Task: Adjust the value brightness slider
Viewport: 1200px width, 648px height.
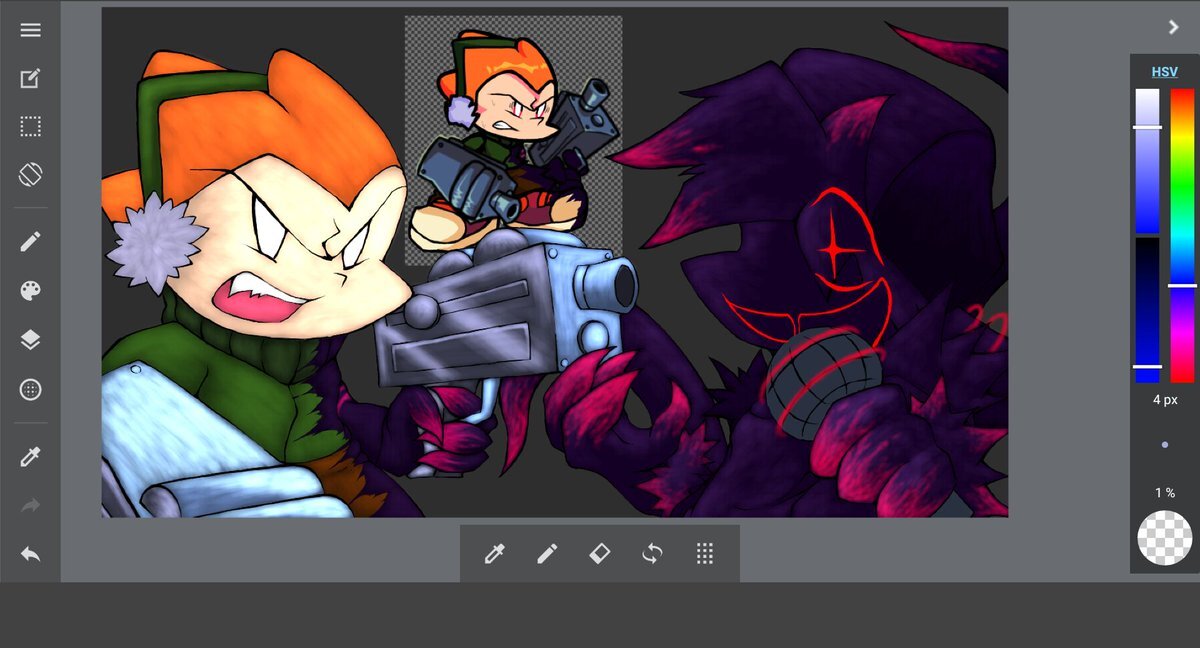Action: coord(1147,310)
